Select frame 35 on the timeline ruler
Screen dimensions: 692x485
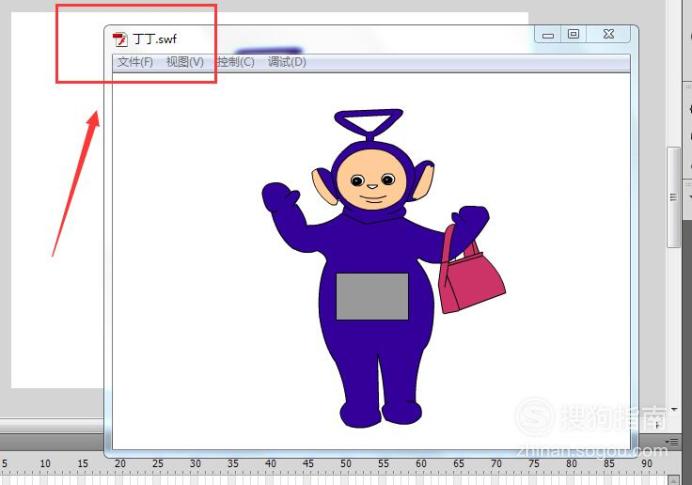(x=233, y=464)
